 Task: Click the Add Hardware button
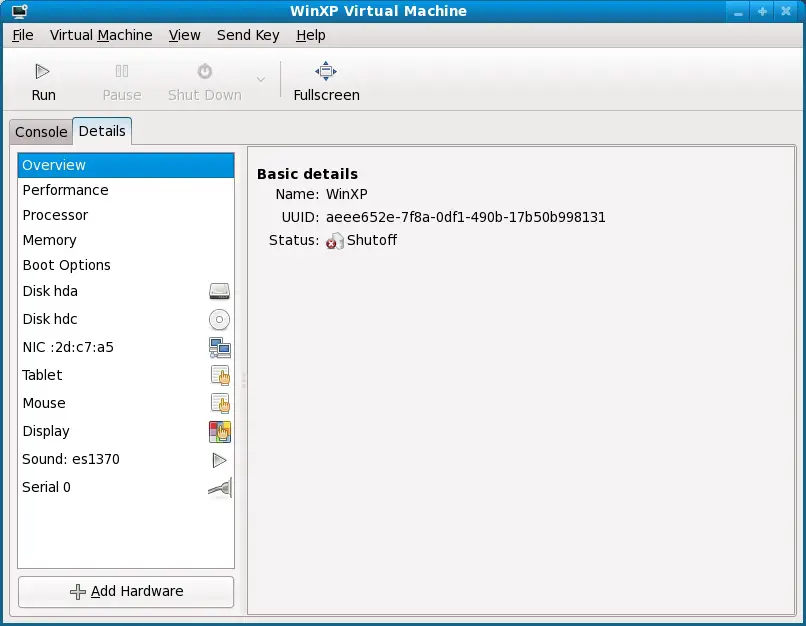click(125, 592)
